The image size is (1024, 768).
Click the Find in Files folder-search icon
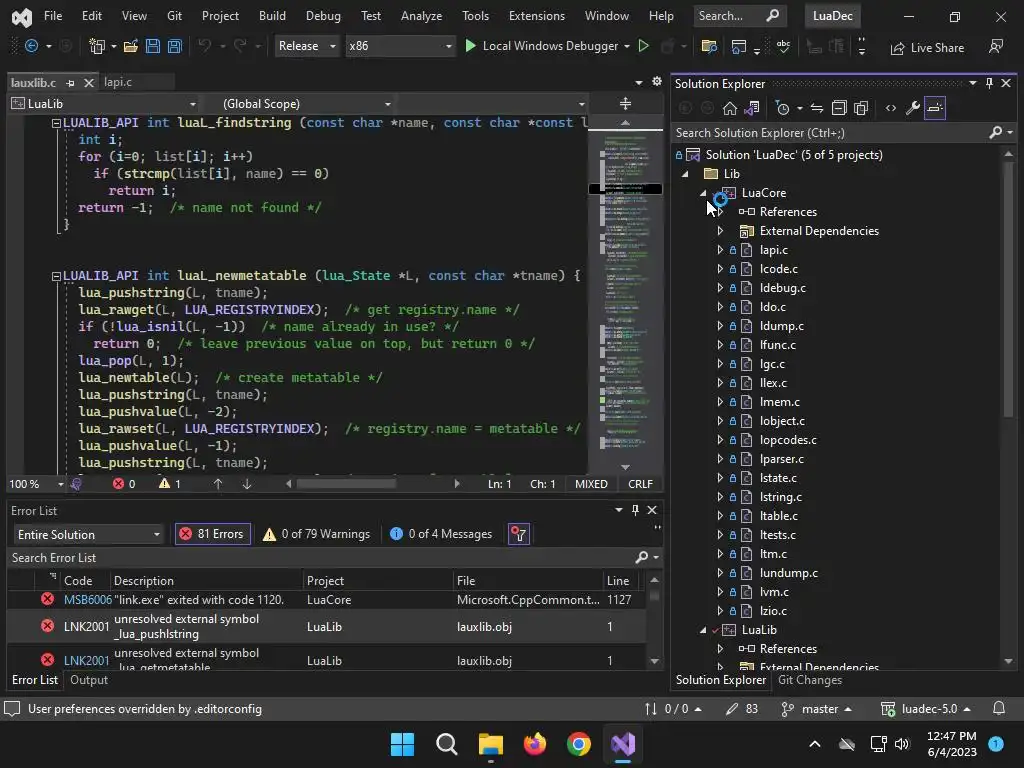709,46
